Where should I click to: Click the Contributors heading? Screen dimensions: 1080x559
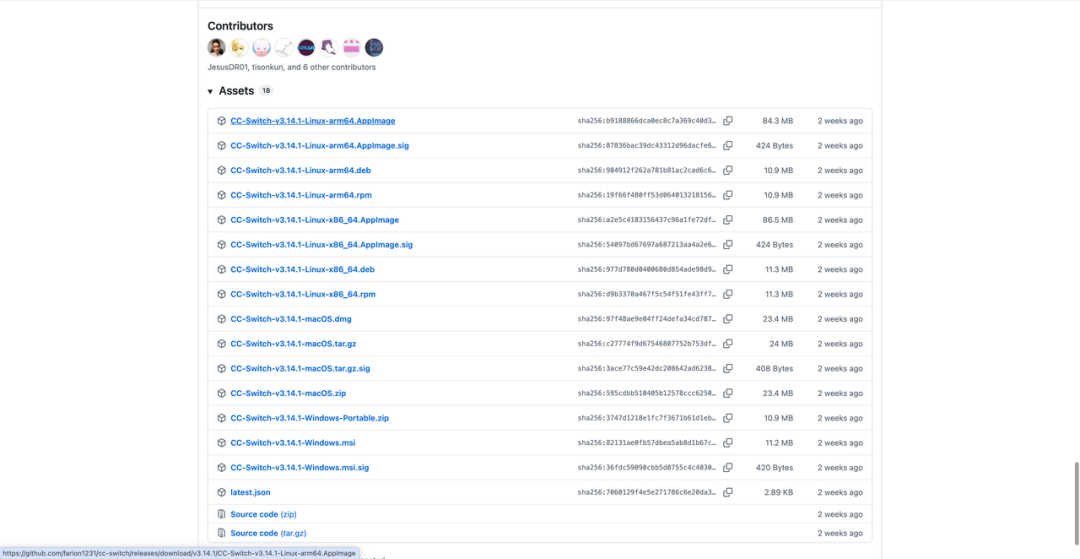point(240,26)
